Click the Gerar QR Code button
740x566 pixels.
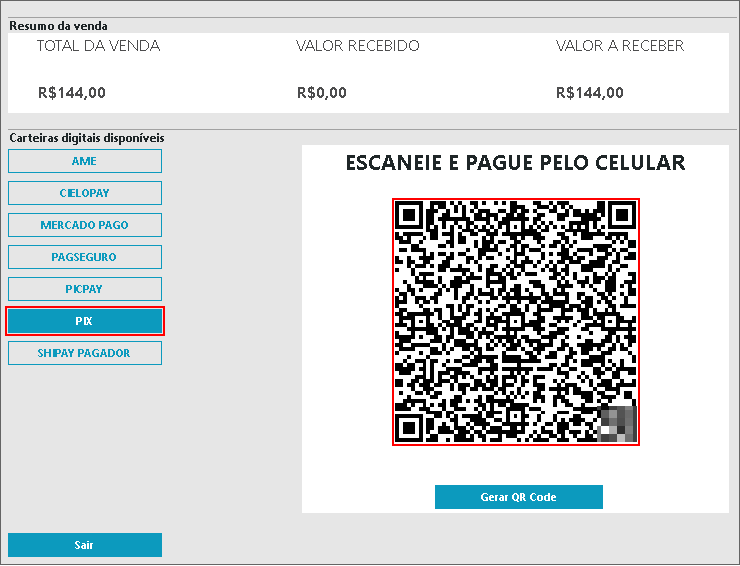519,497
